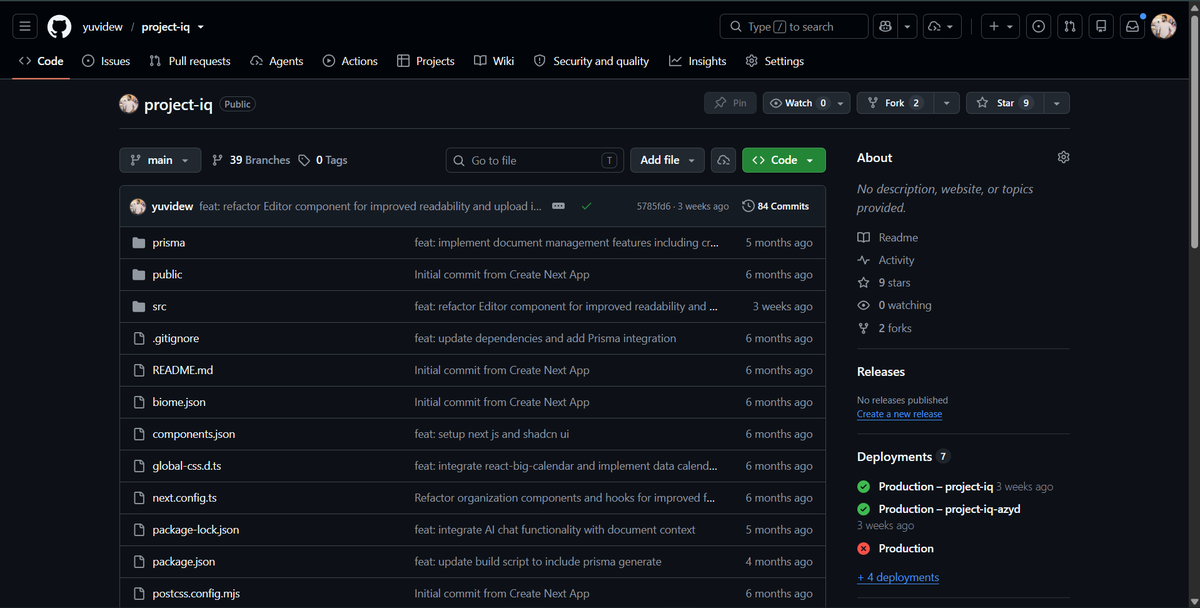Open the 2 forks link in About
1200x608 pixels.
885,328
